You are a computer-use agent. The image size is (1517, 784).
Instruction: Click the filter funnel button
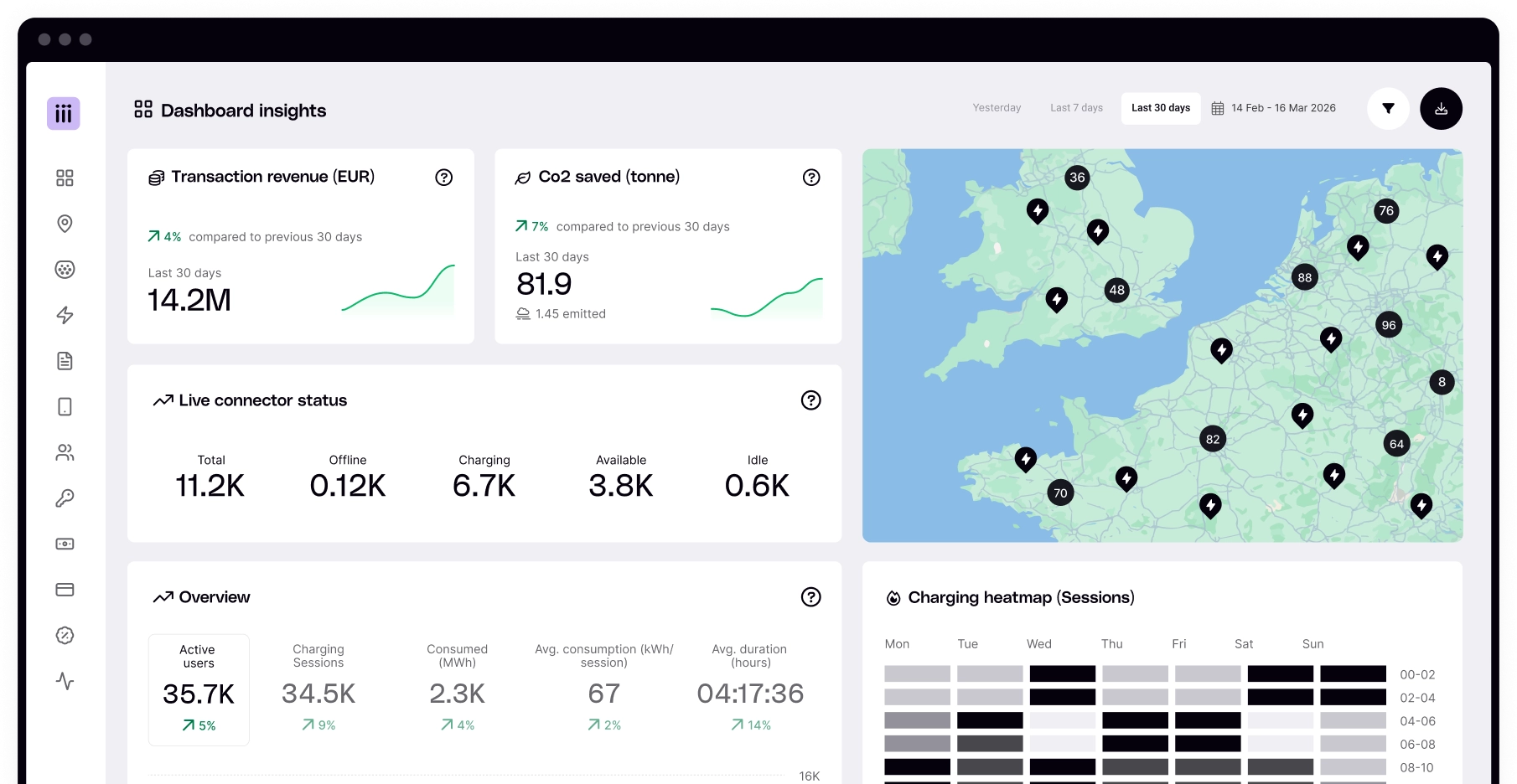(1388, 108)
